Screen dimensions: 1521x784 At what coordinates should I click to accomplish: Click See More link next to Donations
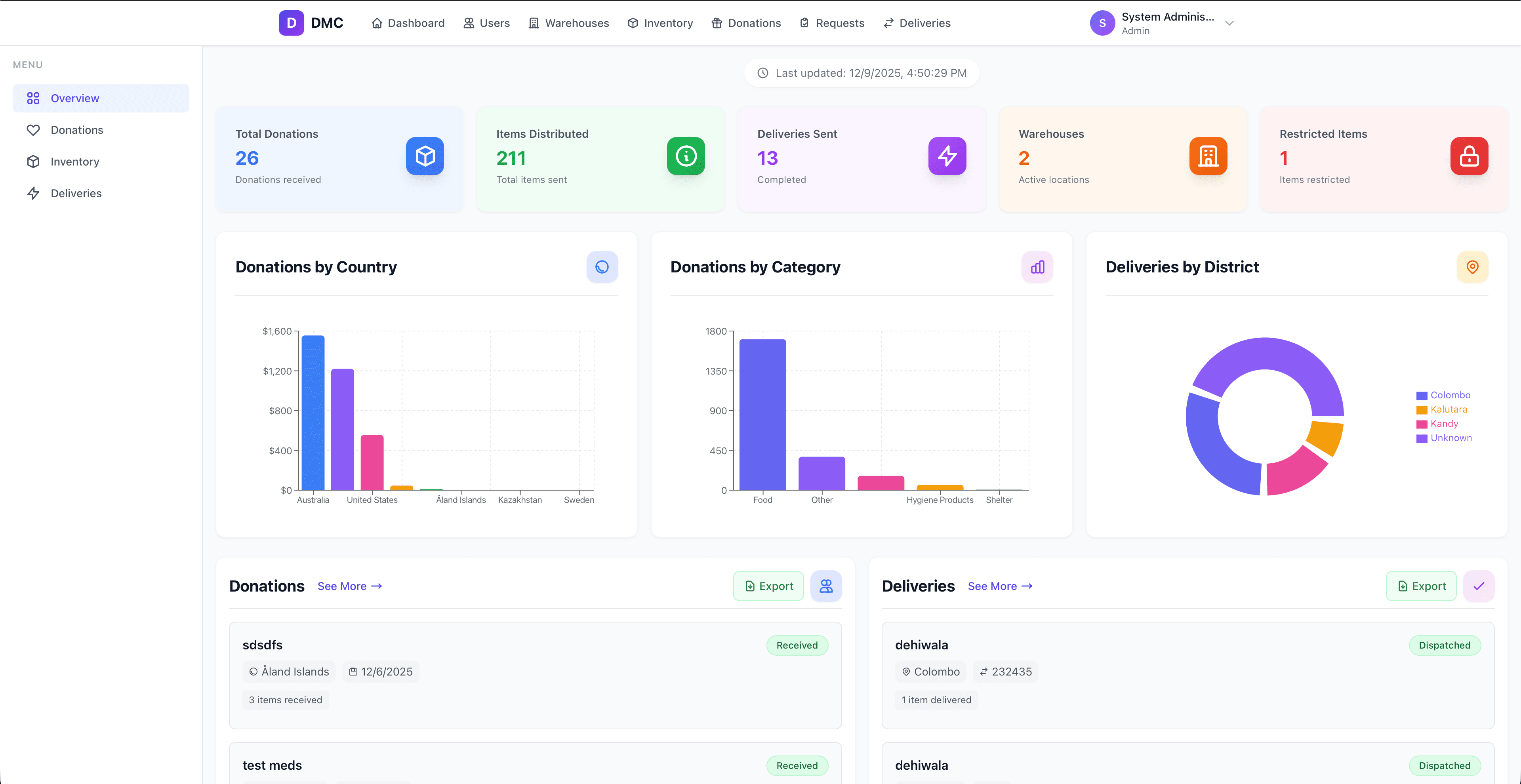[349, 586]
